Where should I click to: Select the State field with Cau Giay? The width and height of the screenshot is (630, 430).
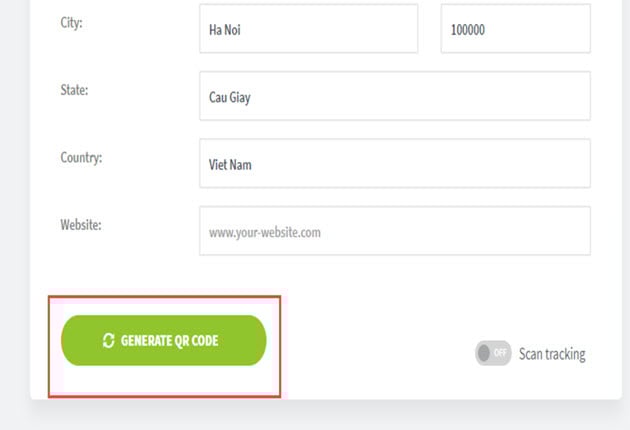[395, 96]
